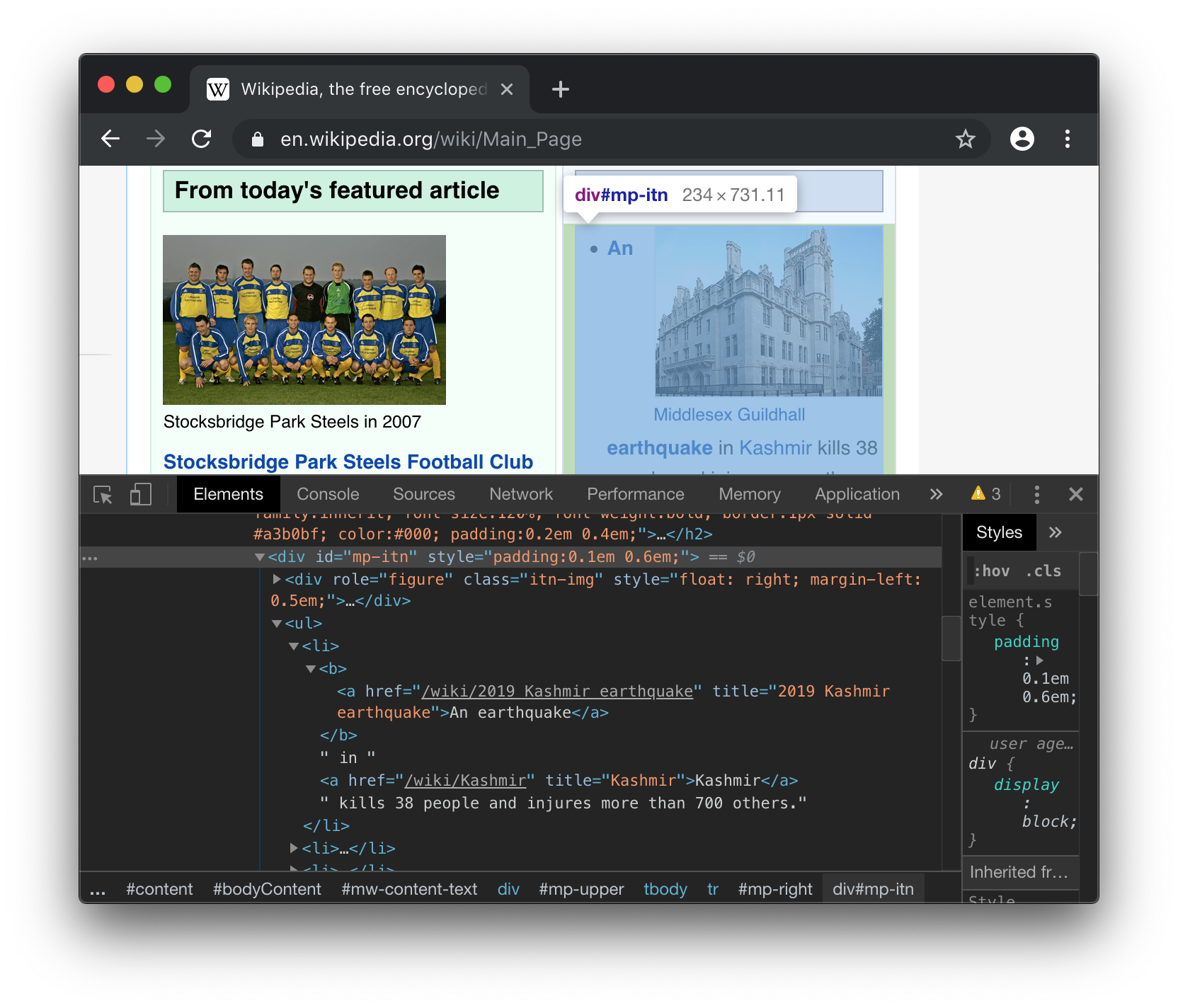The width and height of the screenshot is (1178, 1008).
Task: Activate the inspect element picker
Action: [x=103, y=494]
